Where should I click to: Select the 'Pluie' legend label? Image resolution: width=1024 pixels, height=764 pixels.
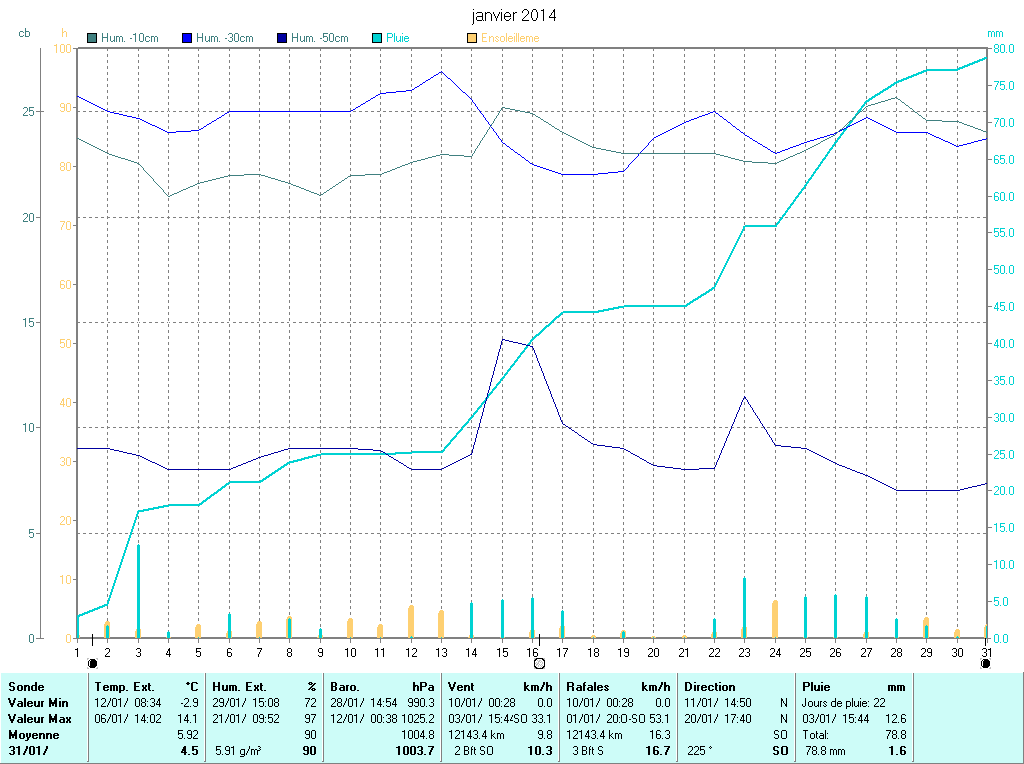click(x=398, y=38)
